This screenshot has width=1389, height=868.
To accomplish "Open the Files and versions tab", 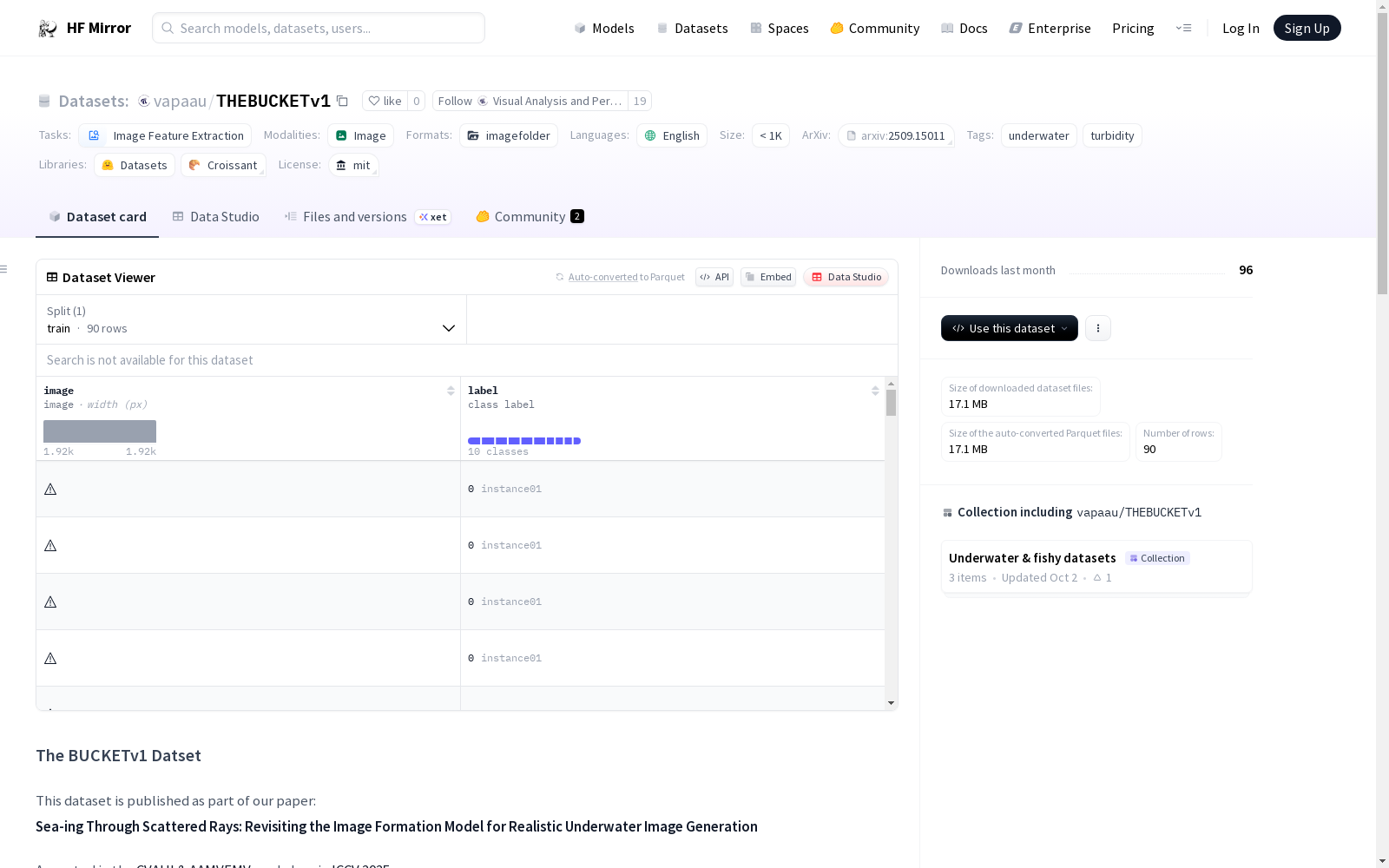I will coord(367,217).
